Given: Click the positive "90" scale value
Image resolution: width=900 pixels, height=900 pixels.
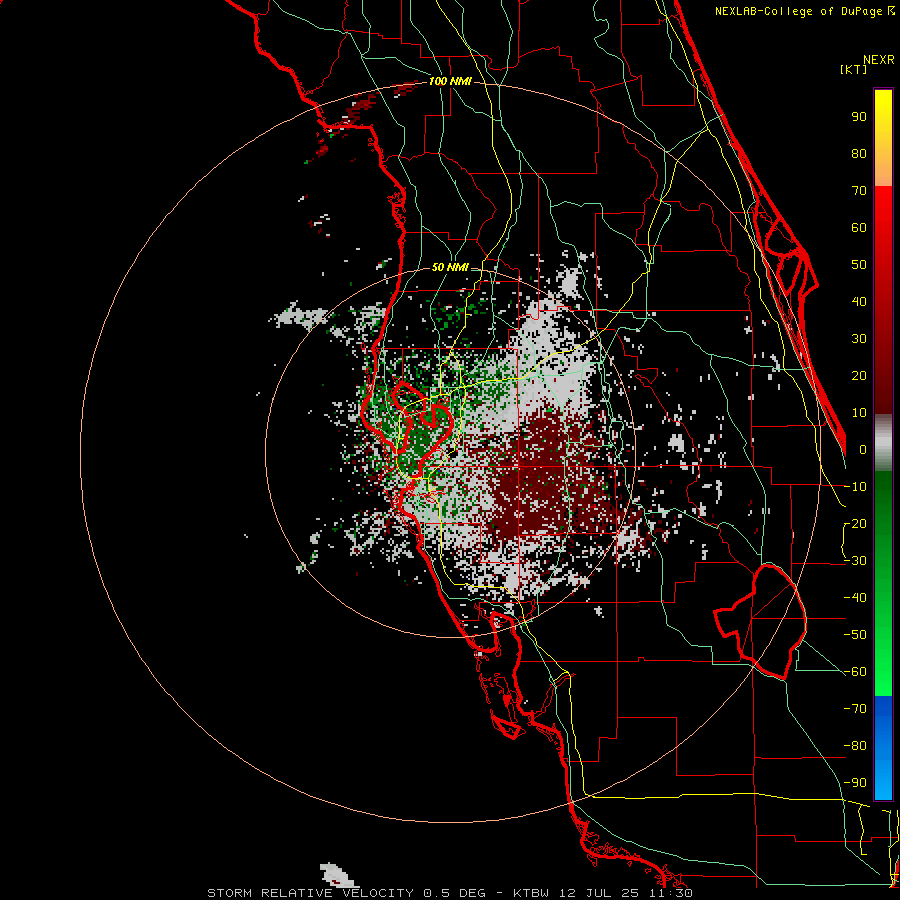Looking at the screenshot, I should click(x=859, y=117).
